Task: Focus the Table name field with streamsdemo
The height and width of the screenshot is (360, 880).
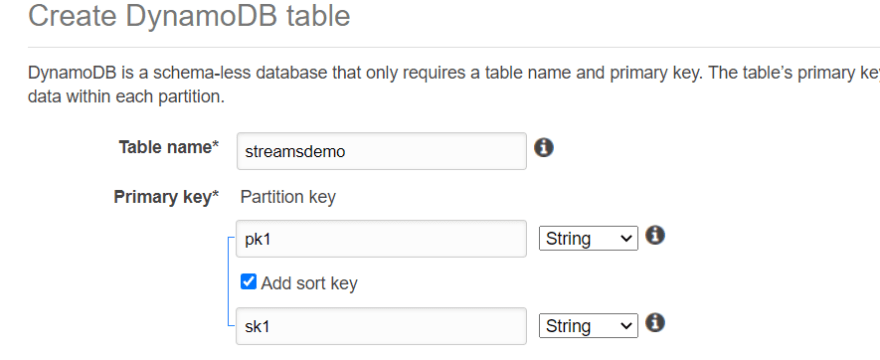Action: 382,151
